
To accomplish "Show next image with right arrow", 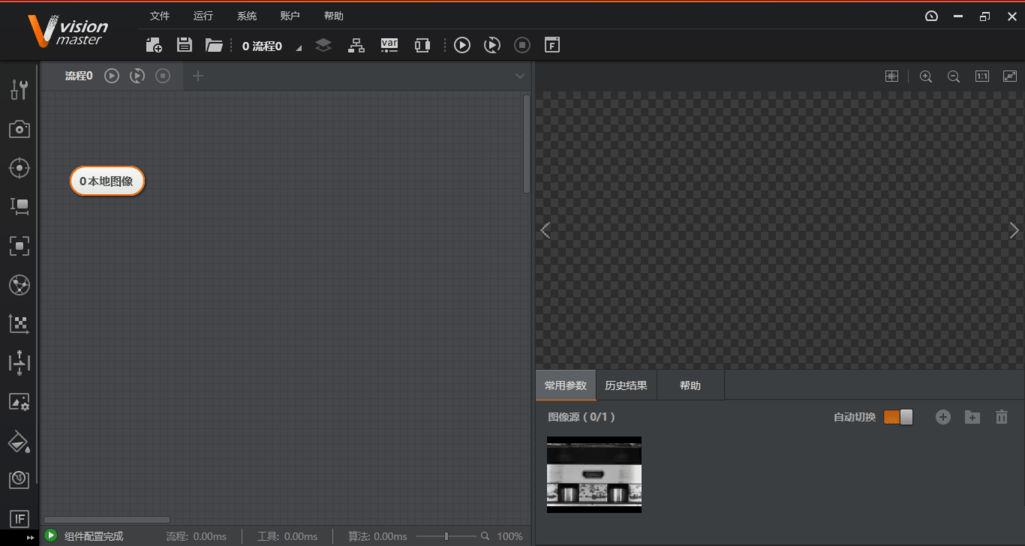I will tap(1013, 231).
